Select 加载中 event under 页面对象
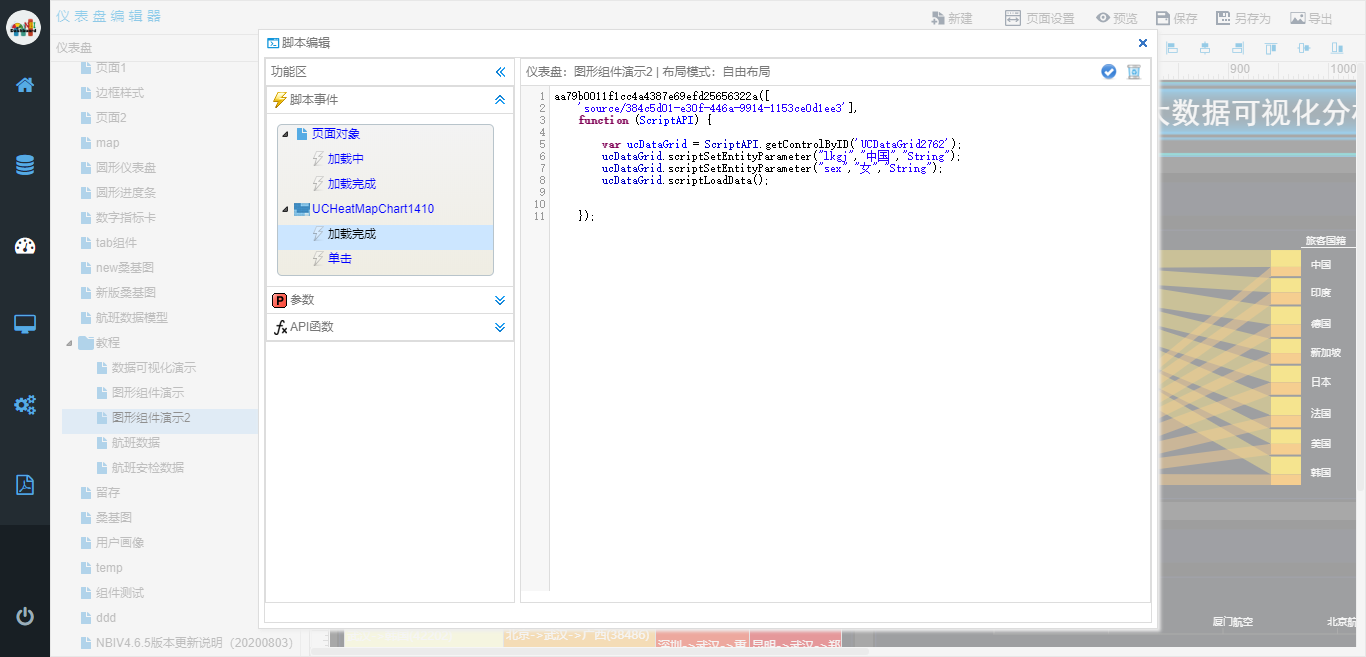 345,159
